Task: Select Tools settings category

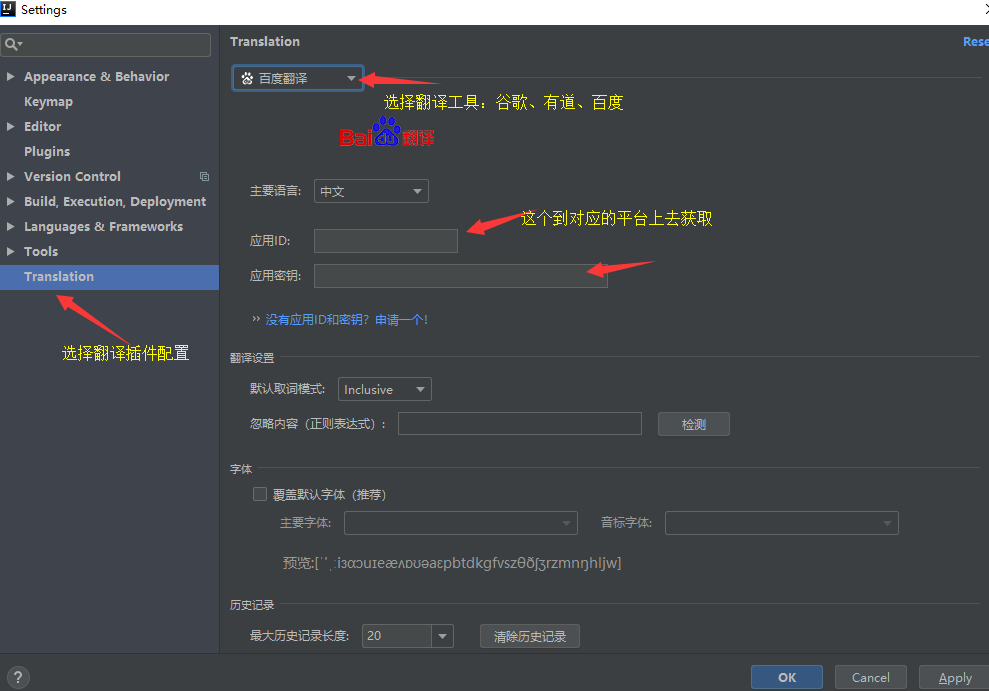Action: [41, 252]
